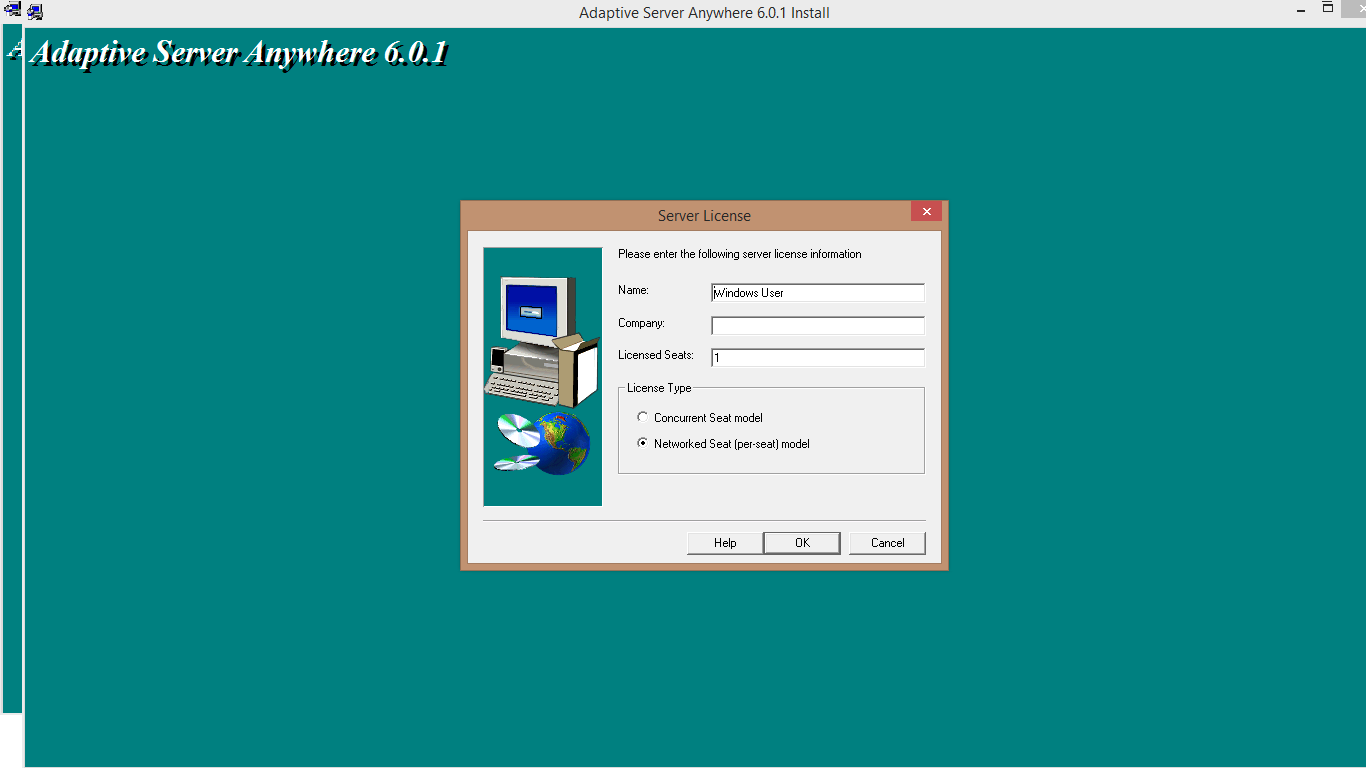Click the "Please enter the following server license information" text
Image resolution: width=1366 pixels, height=768 pixels.
click(x=740, y=254)
